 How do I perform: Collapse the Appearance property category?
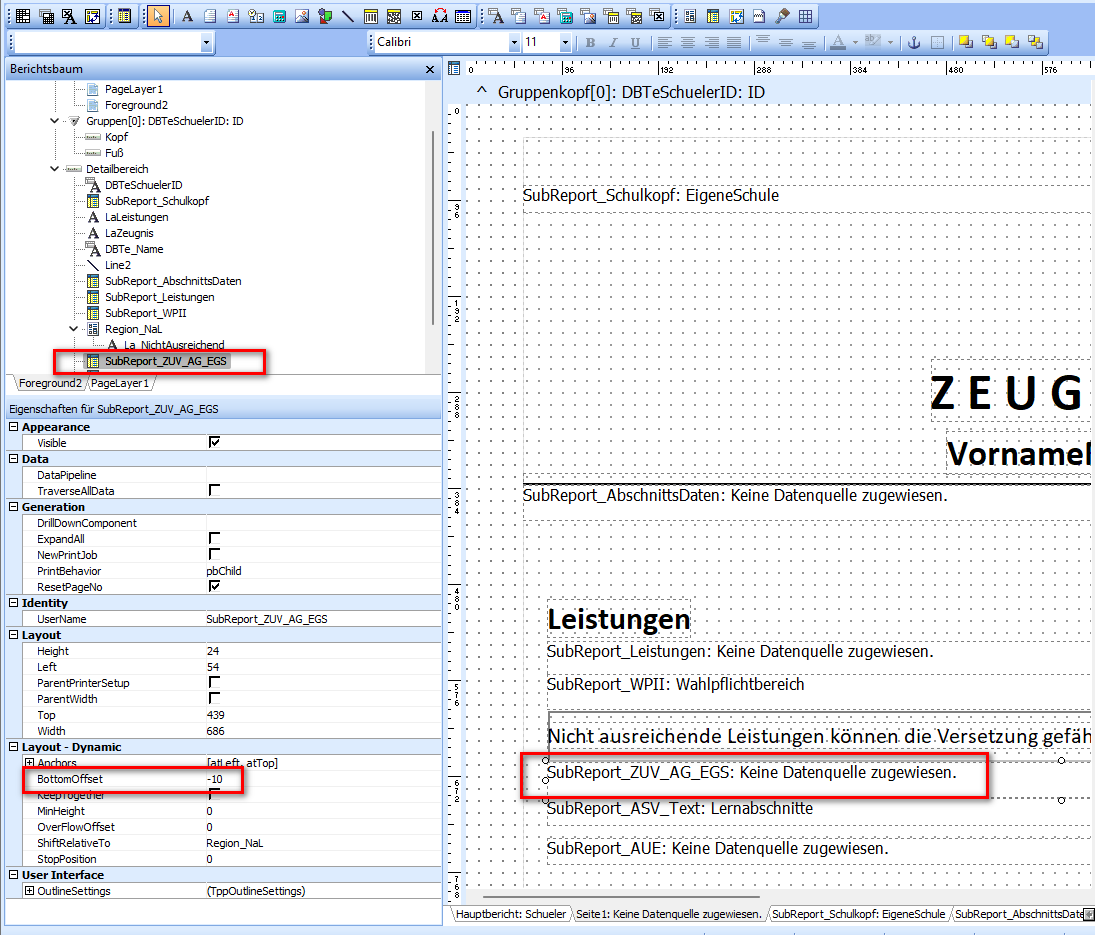[x=13, y=427]
